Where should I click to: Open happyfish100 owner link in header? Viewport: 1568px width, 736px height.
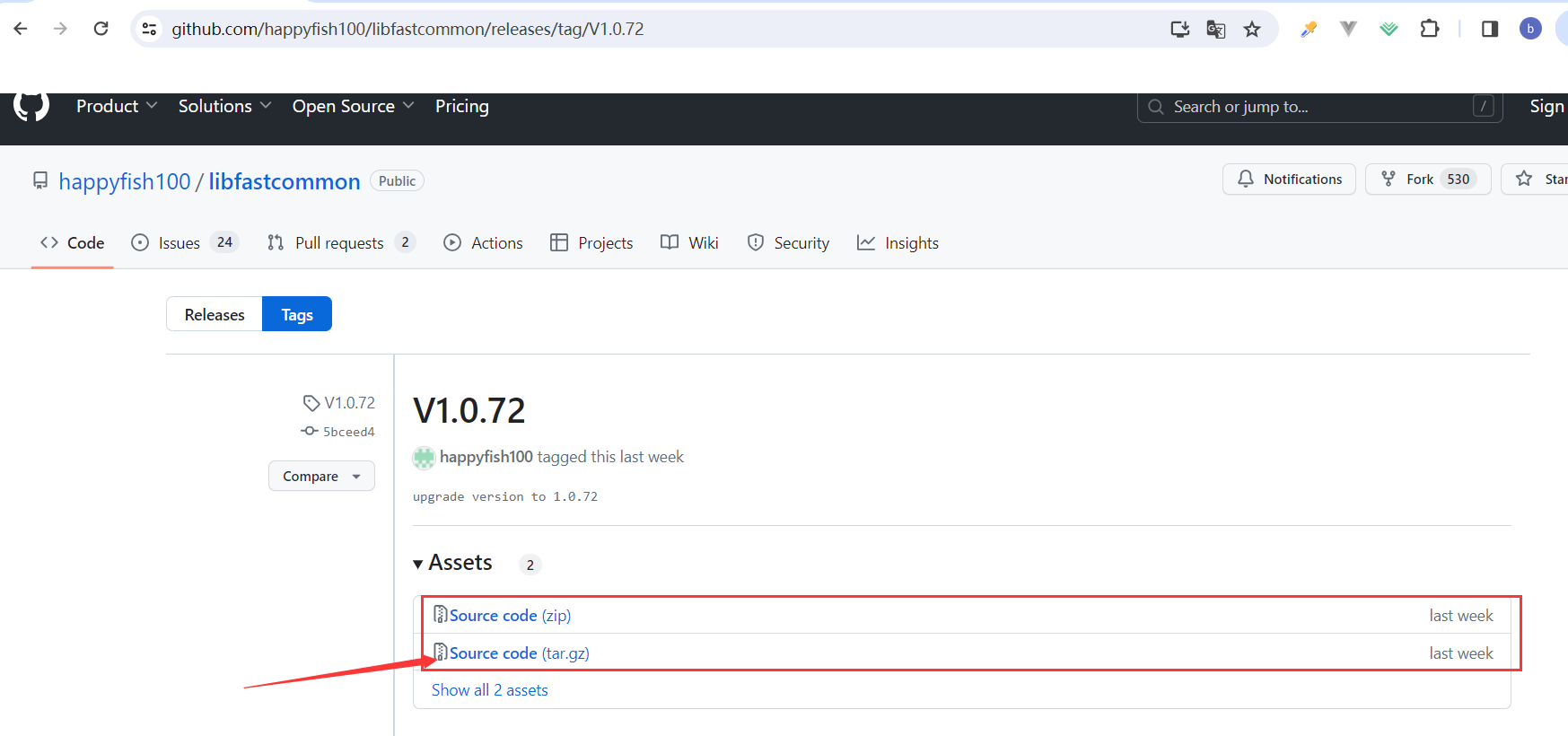click(x=125, y=181)
